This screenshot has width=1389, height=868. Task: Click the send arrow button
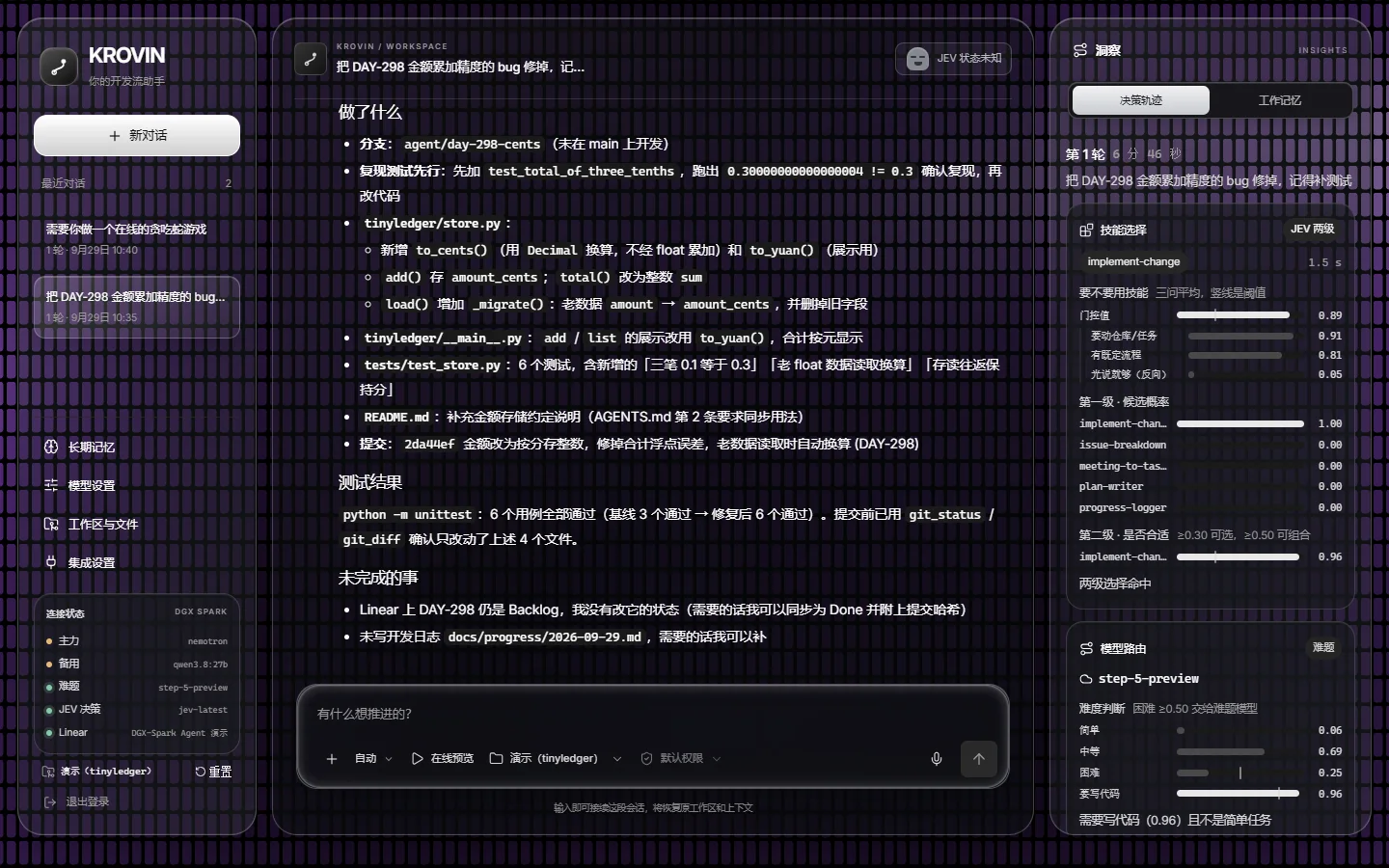pos(979,759)
